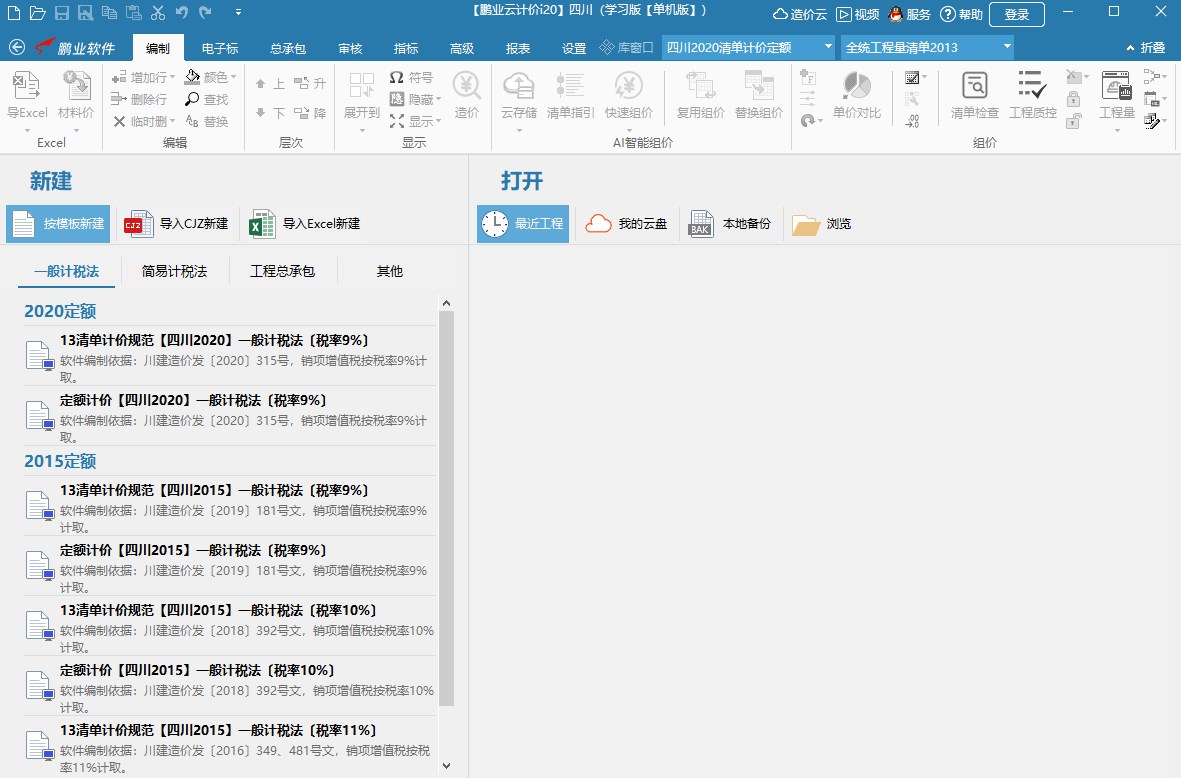This screenshot has height=778, width=1181.
Task: Click the undo arrow icon
Action: 182,13
